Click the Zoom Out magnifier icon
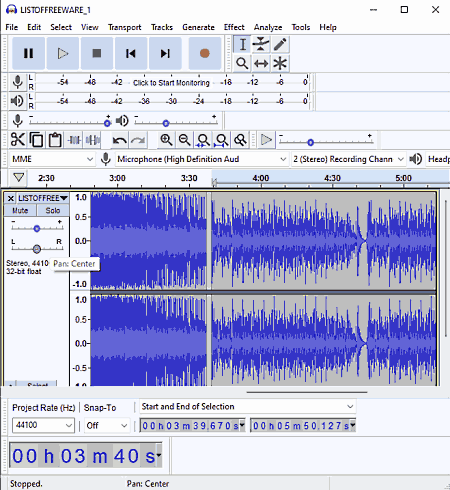Screen dimensions: 450x490 pos(184,140)
